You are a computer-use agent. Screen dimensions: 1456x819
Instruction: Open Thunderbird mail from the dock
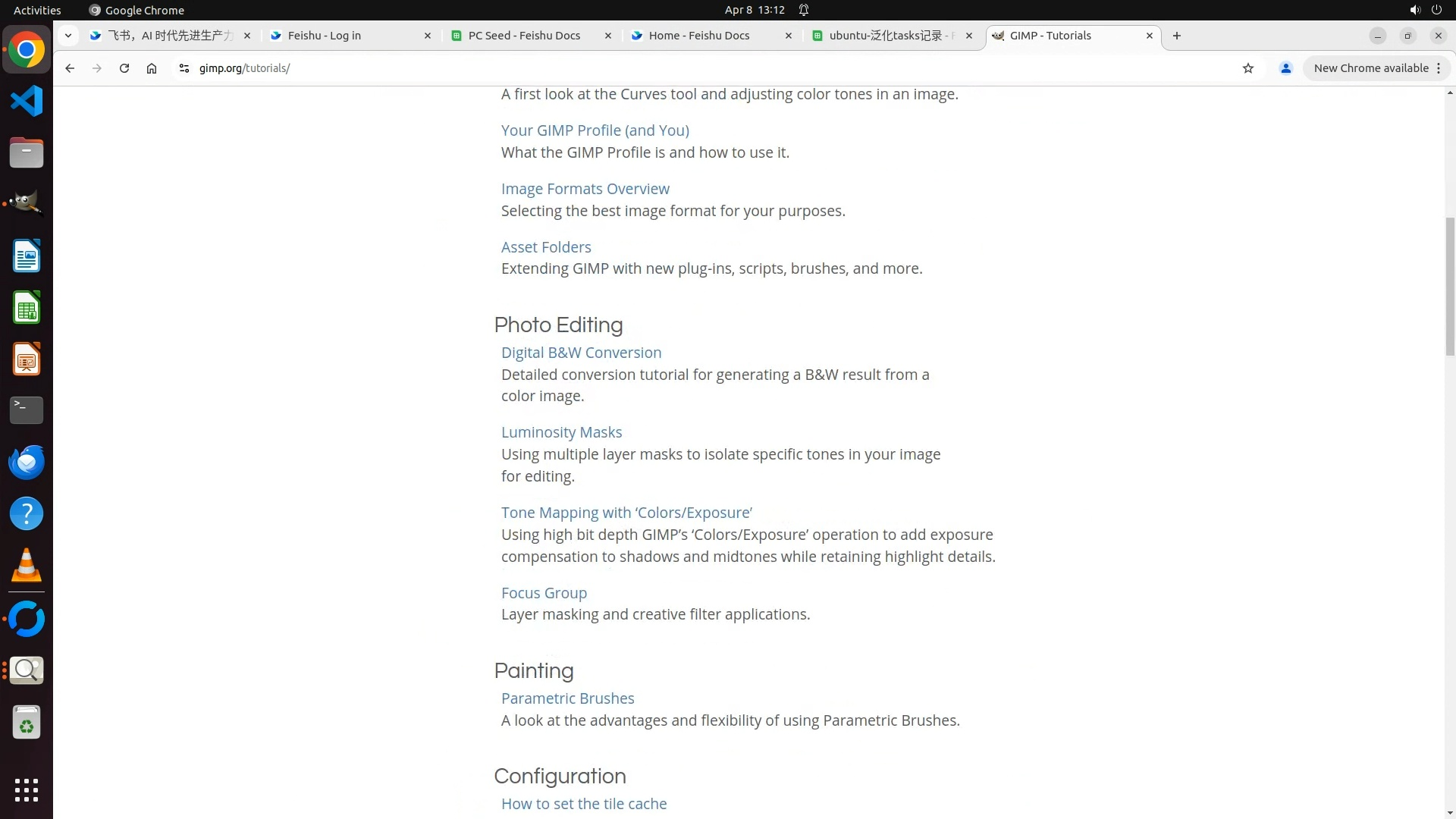pyautogui.click(x=27, y=463)
